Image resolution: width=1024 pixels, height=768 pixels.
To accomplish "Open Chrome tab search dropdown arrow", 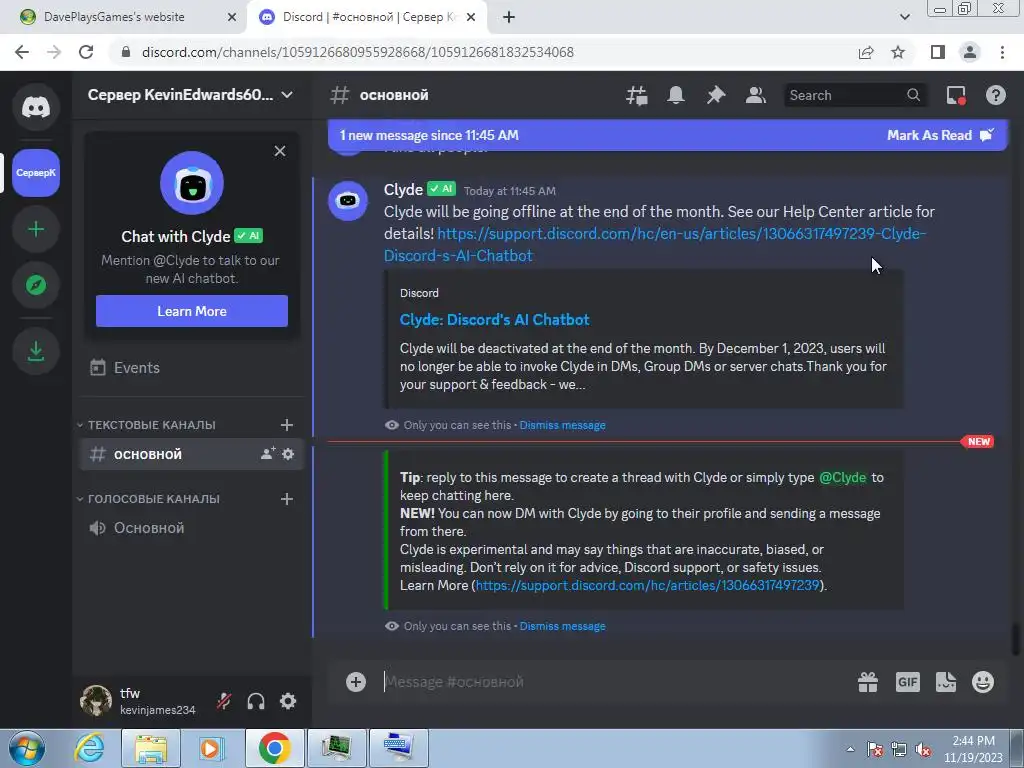I will tap(904, 17).
